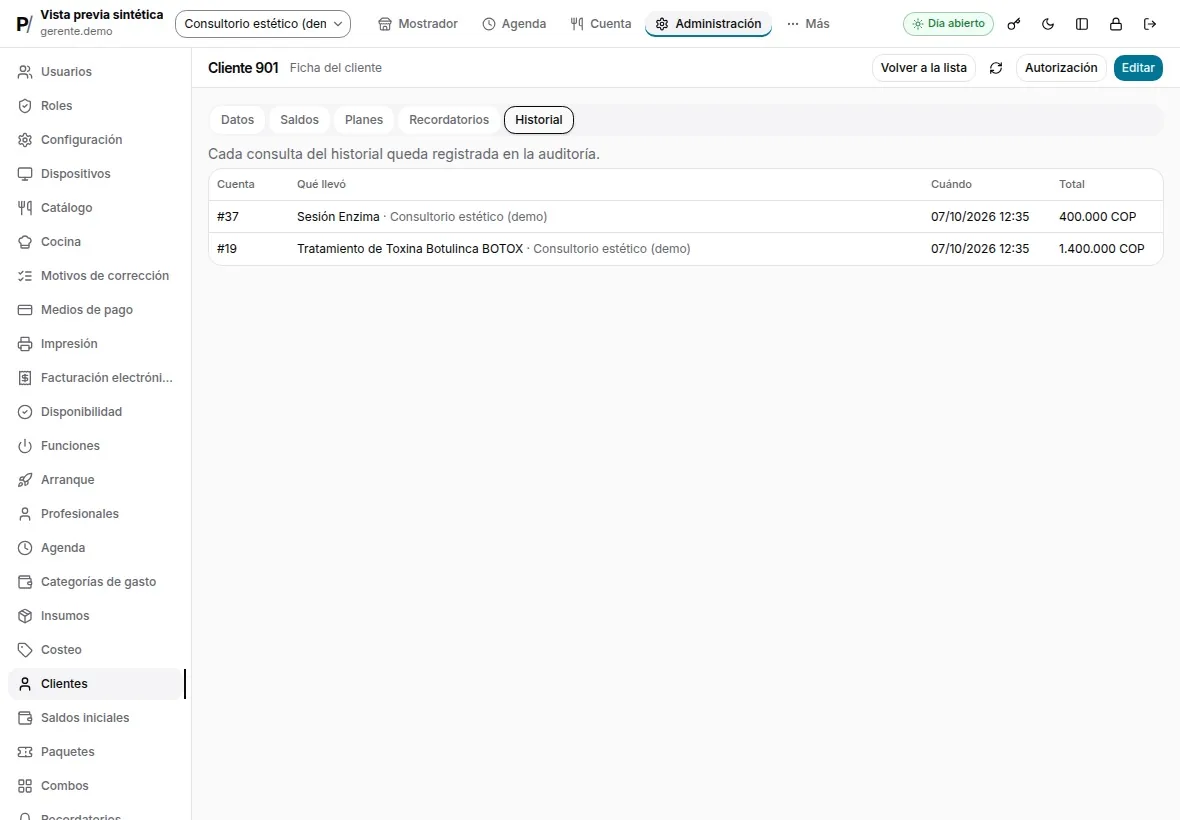Open Impresión printer icon in sidebar
This screenshot has height=820, width=1180.
(25, 344)
